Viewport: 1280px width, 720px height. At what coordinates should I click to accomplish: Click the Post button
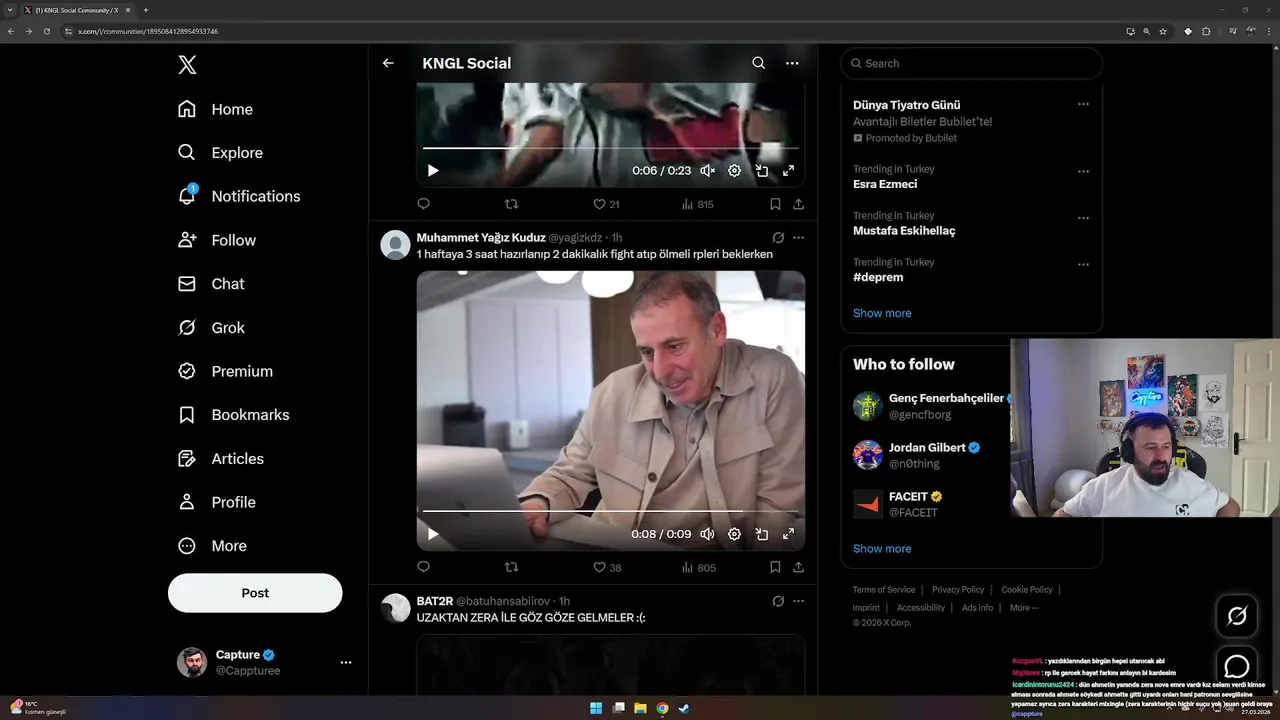click(255, 593)
